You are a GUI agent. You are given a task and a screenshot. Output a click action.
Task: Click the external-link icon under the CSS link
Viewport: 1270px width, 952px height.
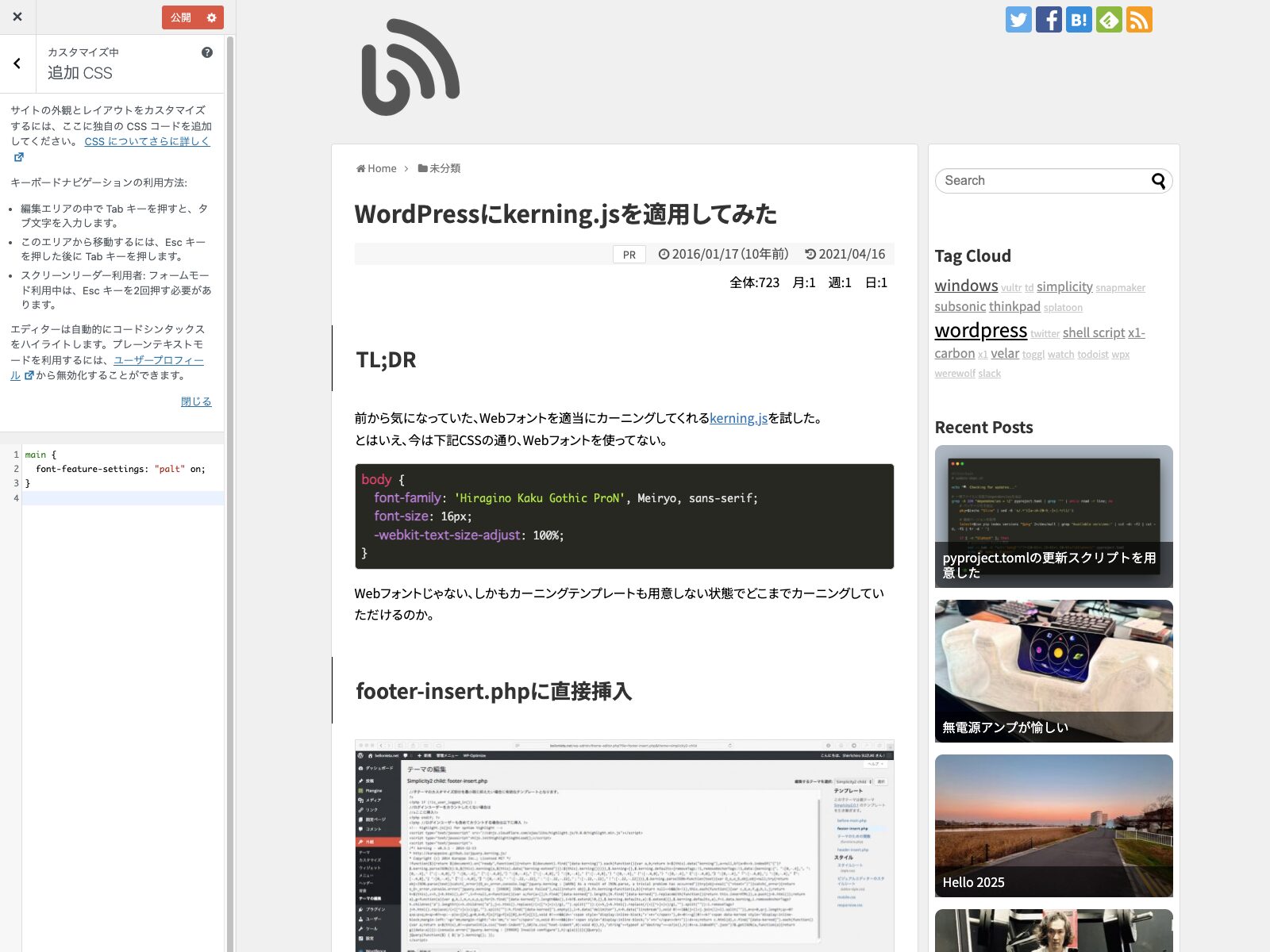click(19, 157)
